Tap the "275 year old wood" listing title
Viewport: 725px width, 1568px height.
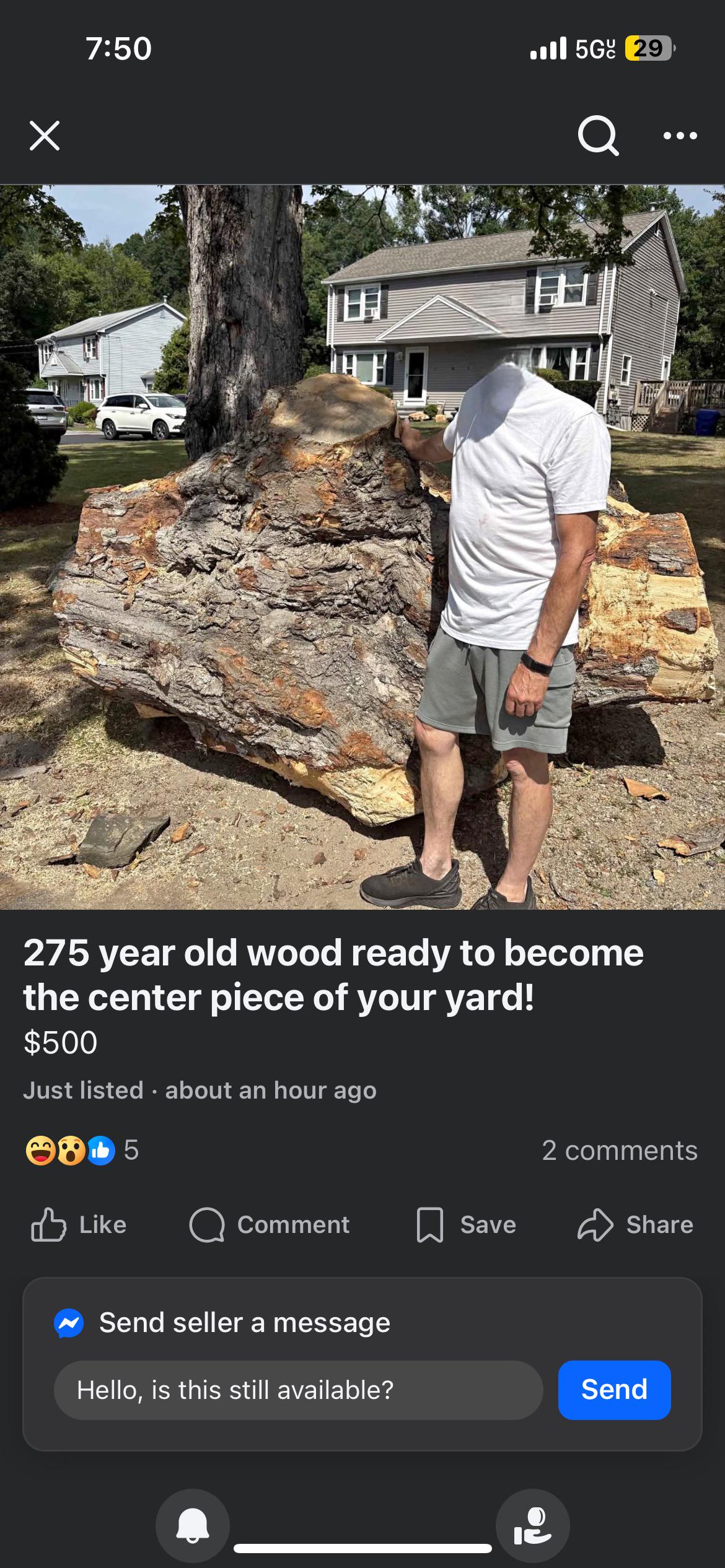tap(333, 975)
